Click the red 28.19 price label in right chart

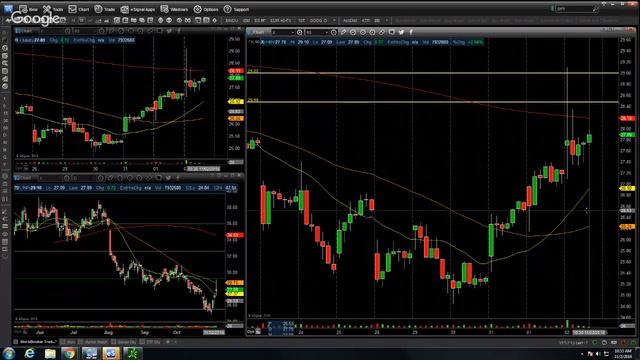(627, 118)
